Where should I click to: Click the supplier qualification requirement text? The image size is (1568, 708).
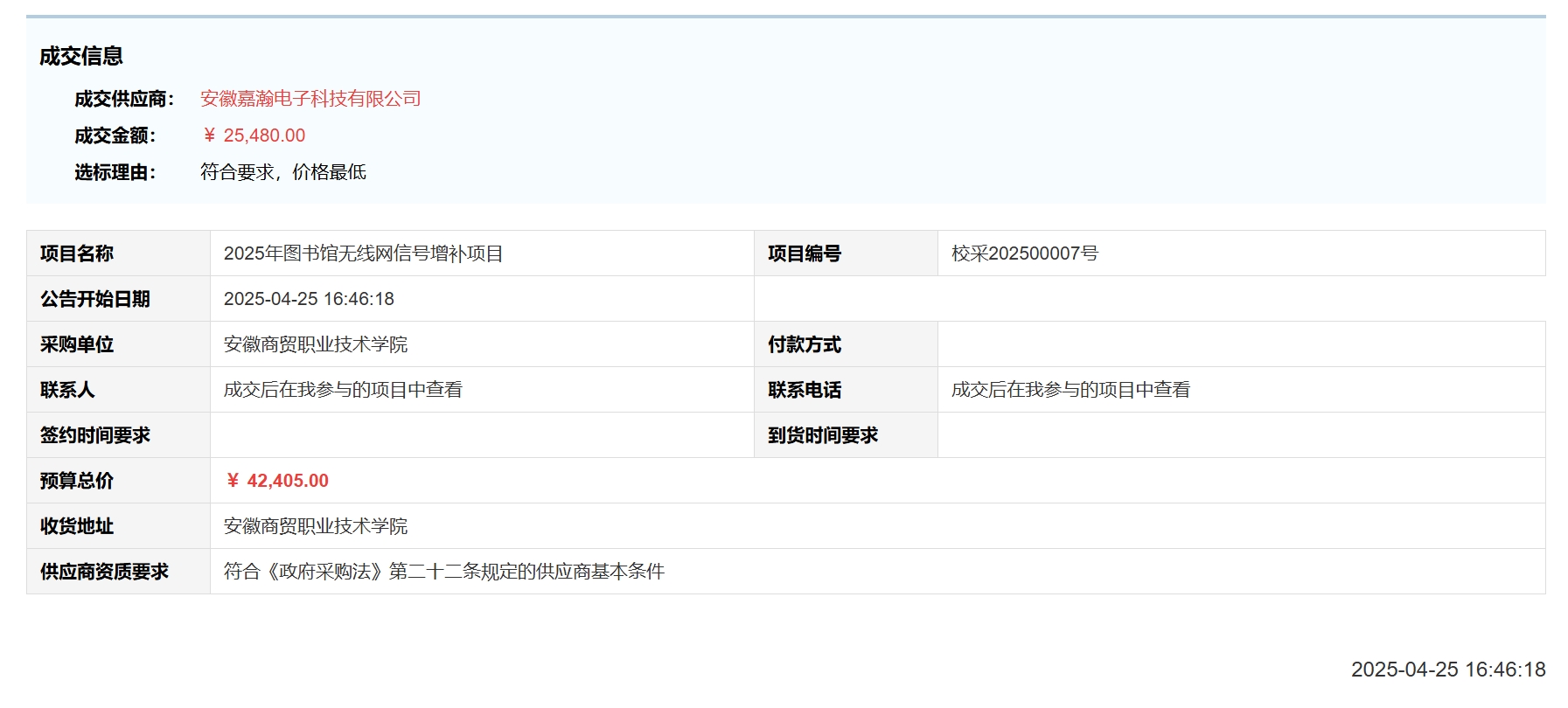tap(443, 572)
